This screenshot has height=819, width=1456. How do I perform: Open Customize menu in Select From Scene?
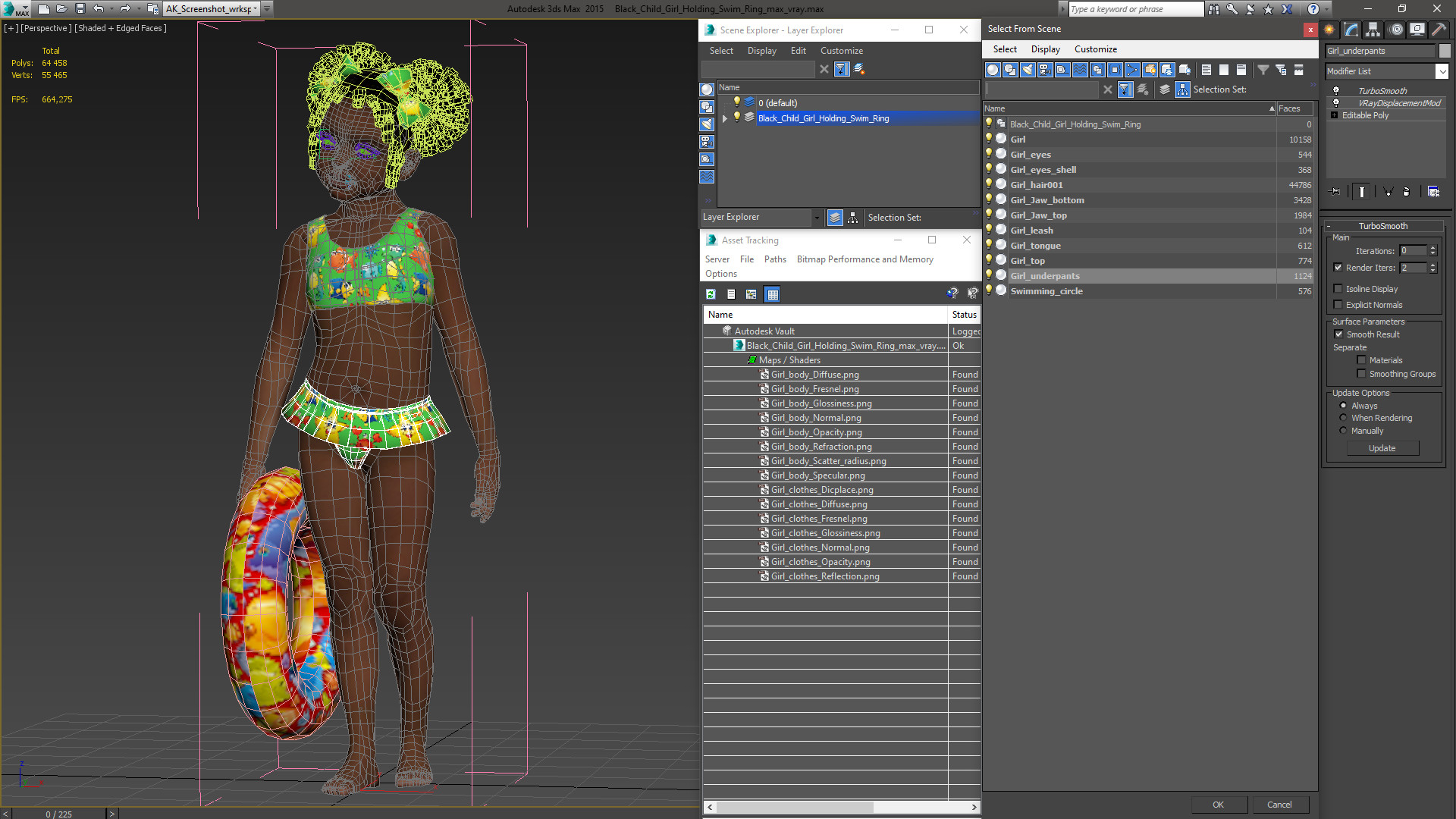pyautogui.click(x=1095, y=49)
